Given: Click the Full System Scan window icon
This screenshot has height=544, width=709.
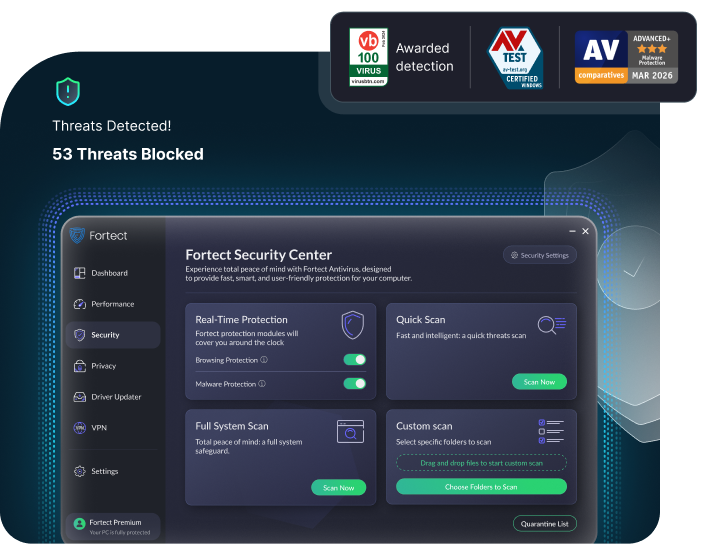Looking at the screenshot, I should point(350,431).
